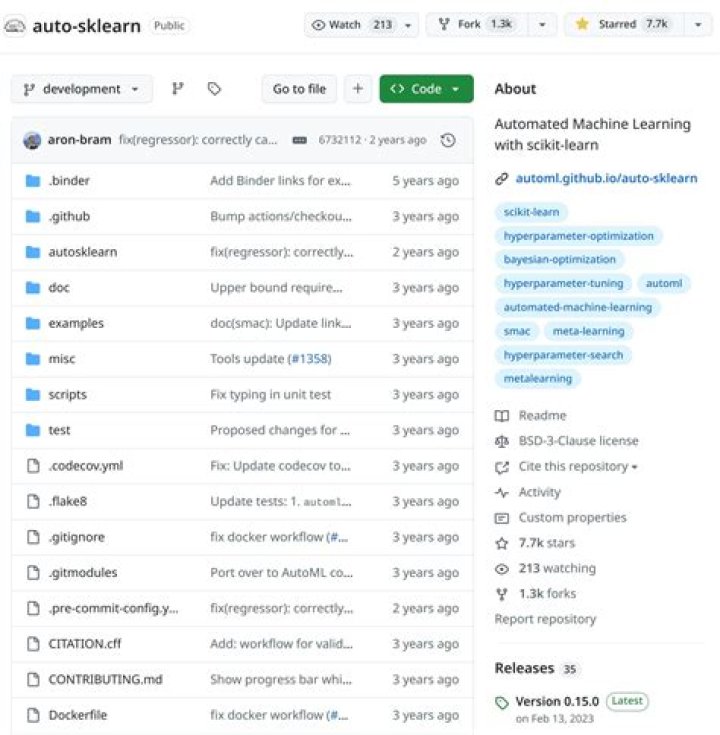
Task: Click the forks icon in About
Action: (502, 594)
